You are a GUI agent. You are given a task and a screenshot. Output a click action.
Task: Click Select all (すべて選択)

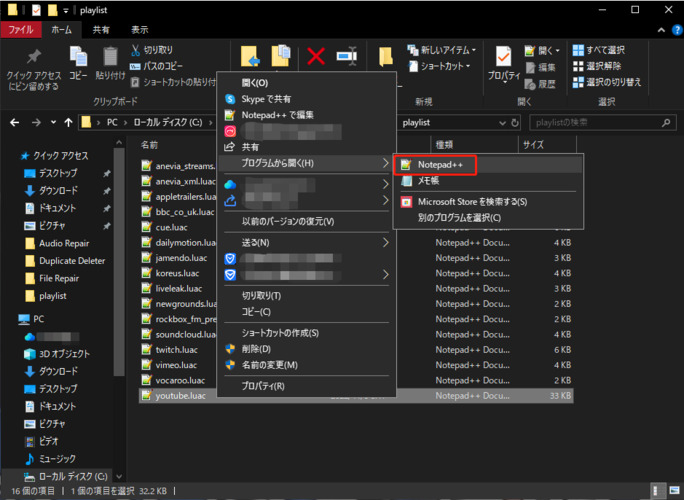tap(598, 50)
